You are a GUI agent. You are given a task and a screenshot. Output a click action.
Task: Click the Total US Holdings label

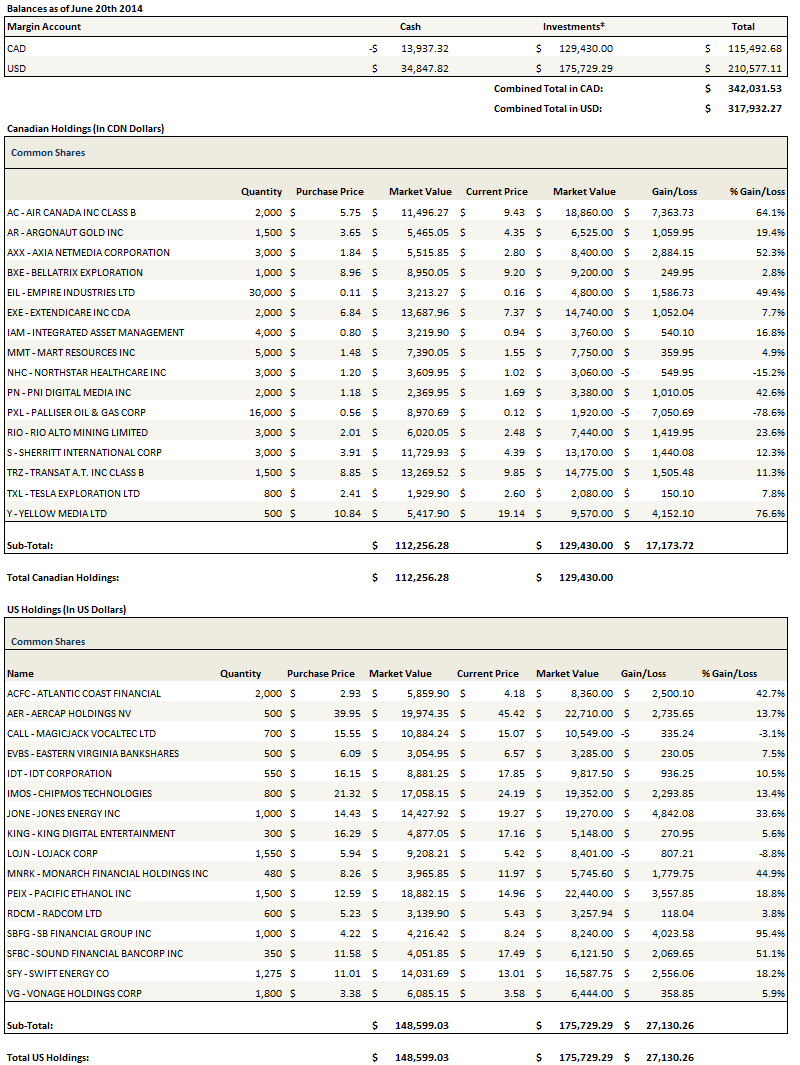(x=48, y=1057)
